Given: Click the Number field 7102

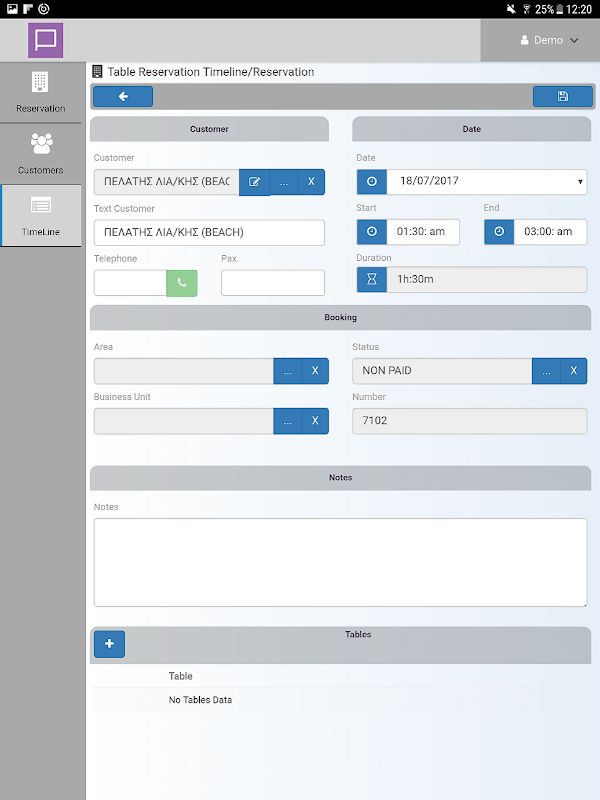Looking at the screenshot, I should click(x=469, y=421).
